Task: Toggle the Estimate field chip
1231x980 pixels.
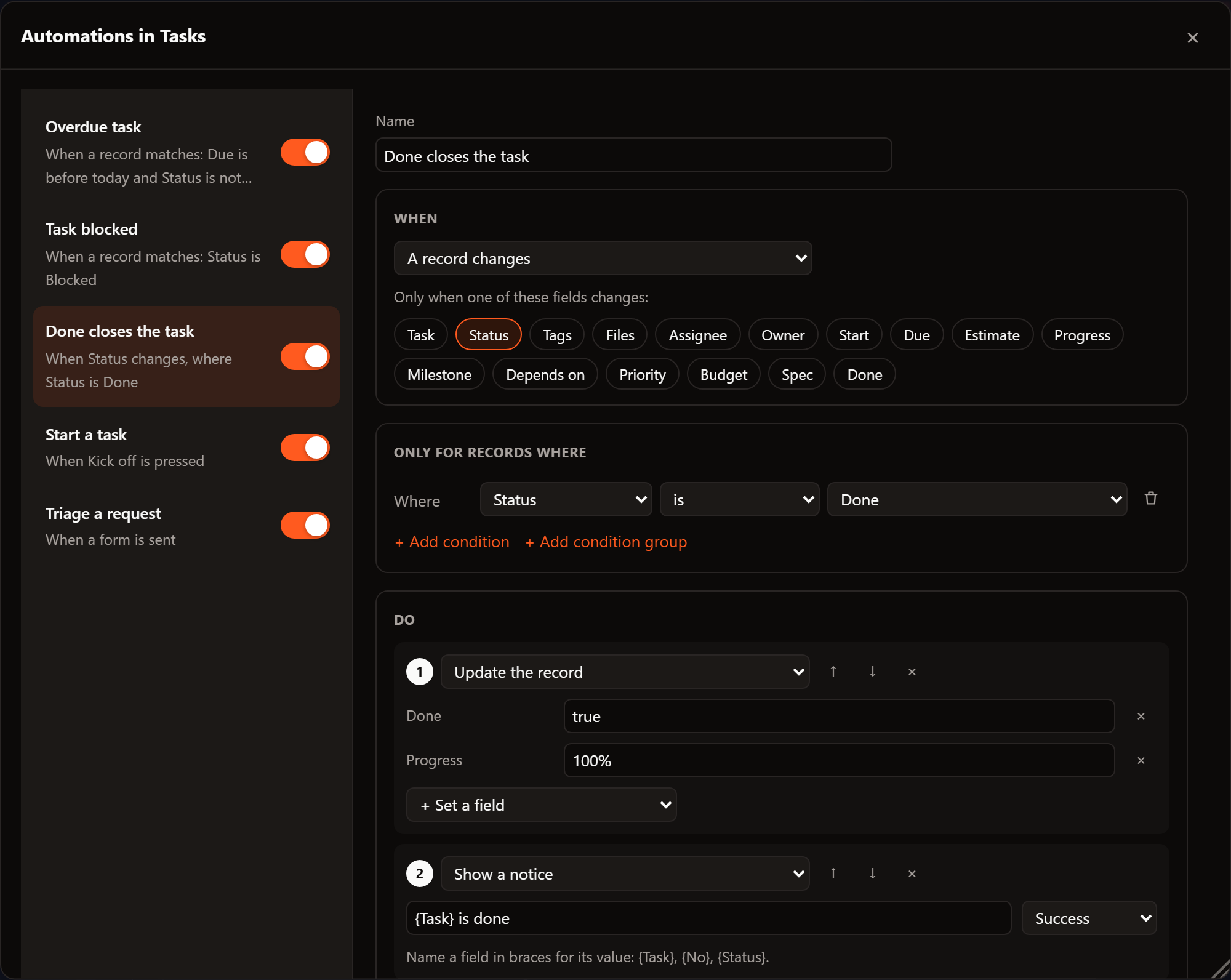Action: click(992, 335)
